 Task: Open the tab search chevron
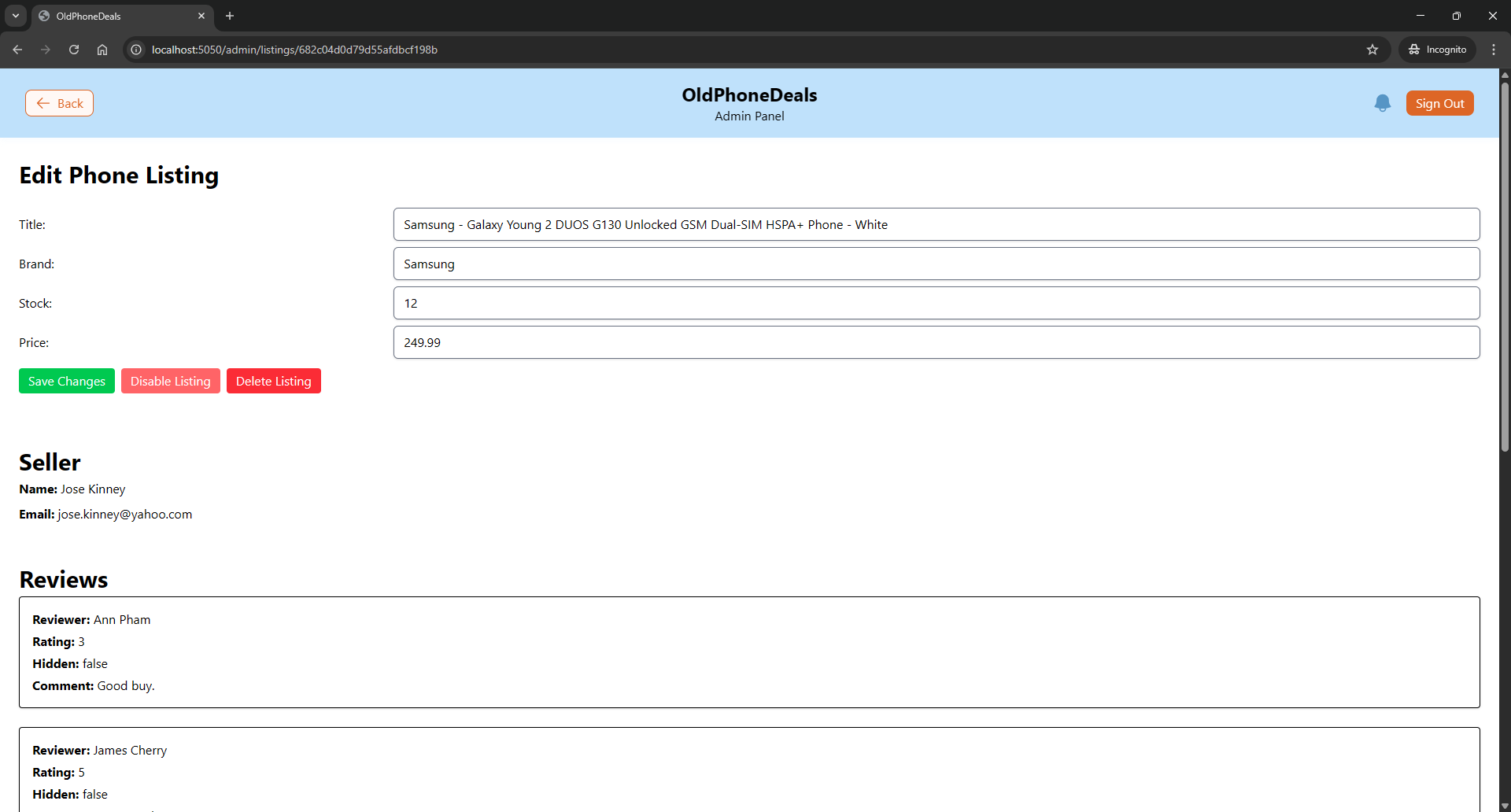[x=15, y=16]
